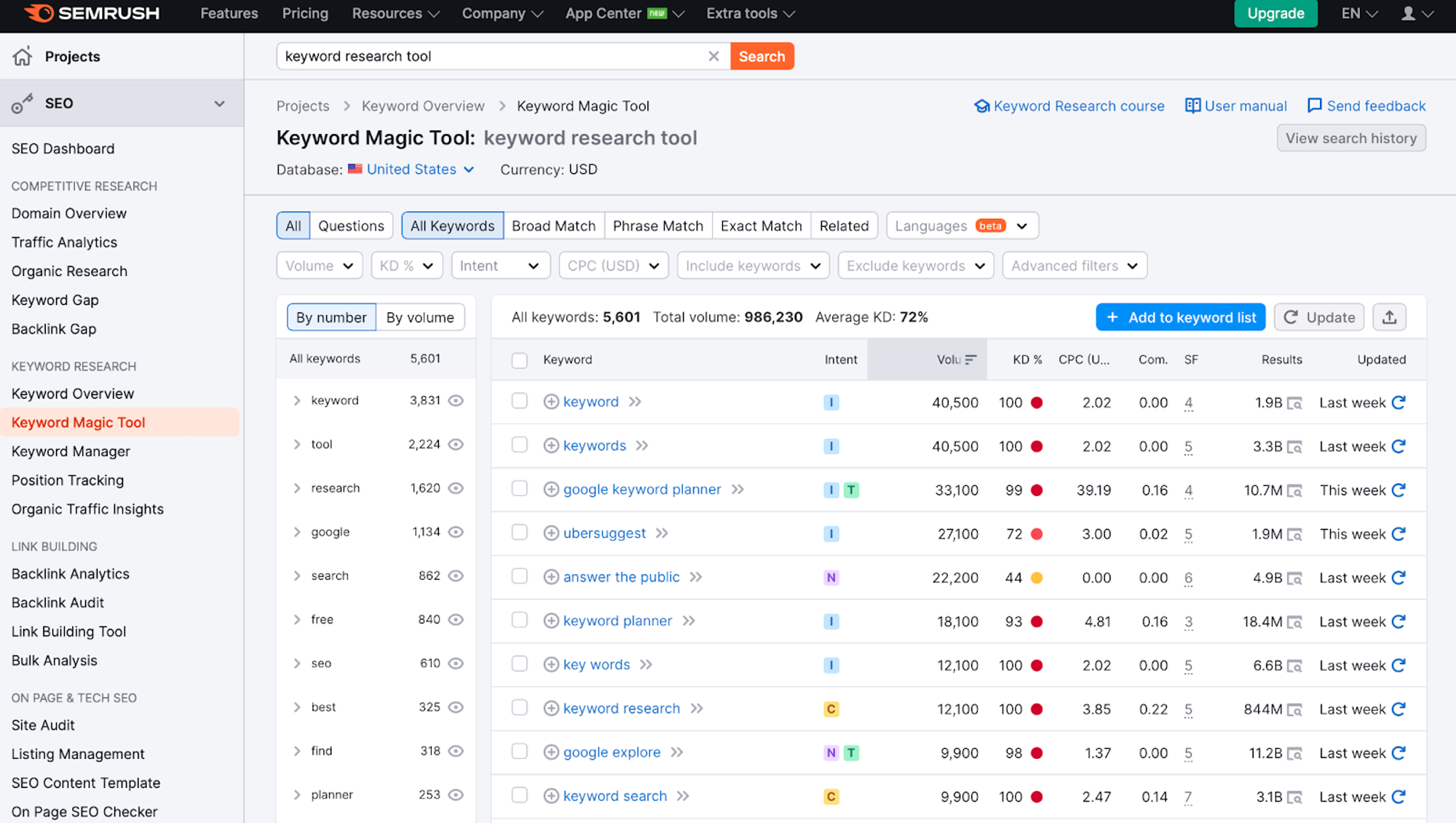Expand the Intent filter dropdown

pos(500,265)
